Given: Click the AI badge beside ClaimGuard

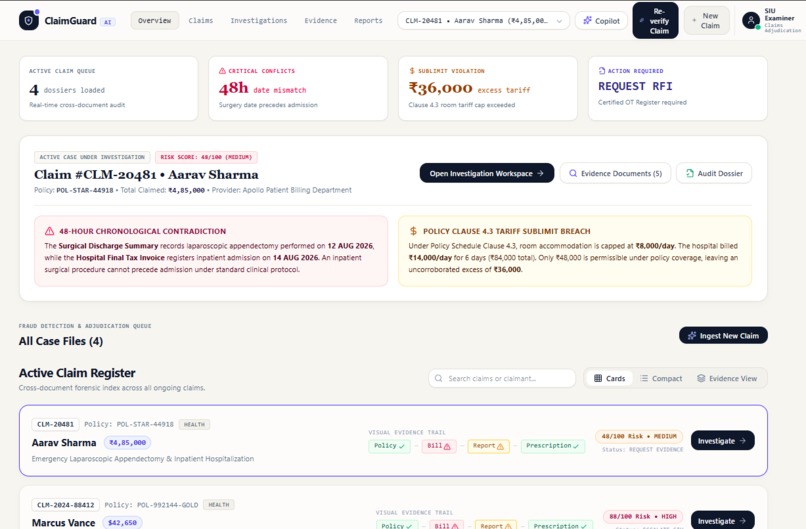Looking at the screenshot, I should point(107,22).
